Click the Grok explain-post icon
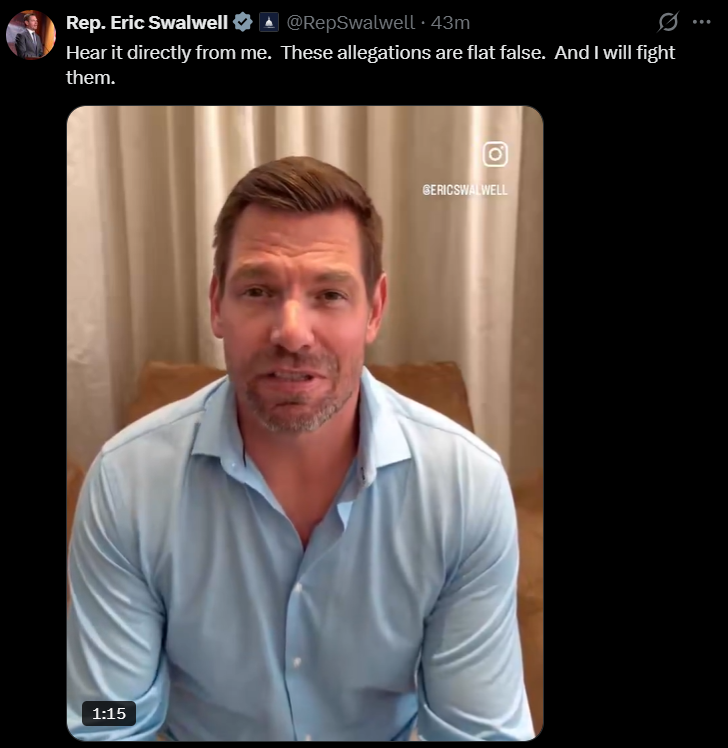Viewport: 728px width, 748px height. [667, 22]
